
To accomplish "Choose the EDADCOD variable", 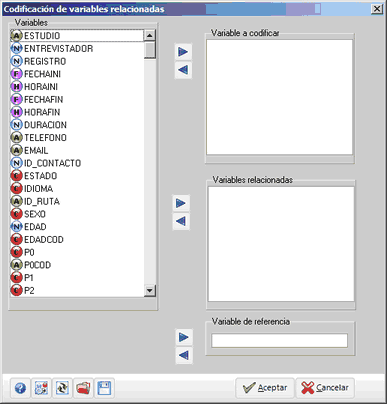I will (x=77, y=239).
